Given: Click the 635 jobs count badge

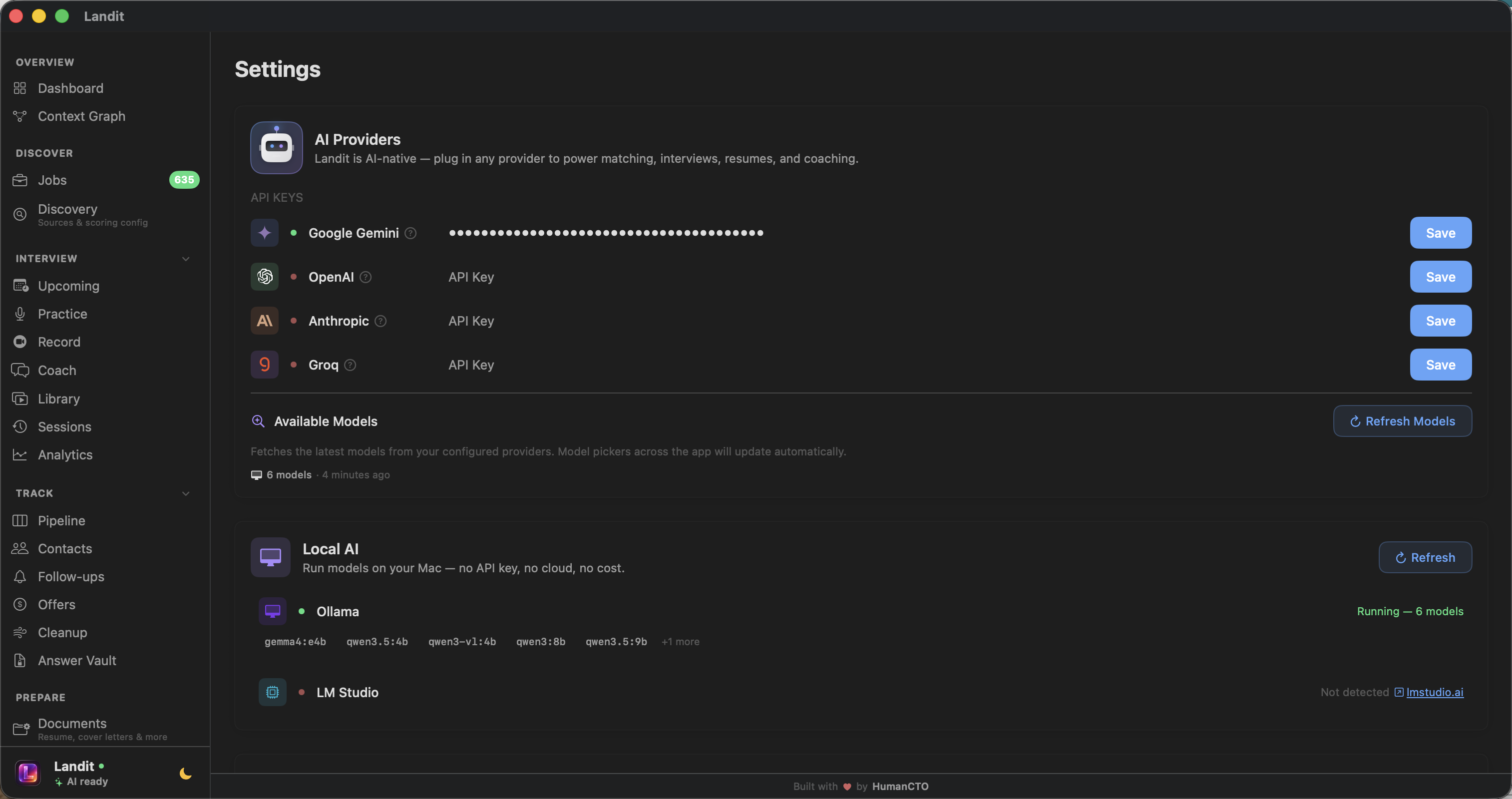Looking at the screenshot, I should click(184, 180).
